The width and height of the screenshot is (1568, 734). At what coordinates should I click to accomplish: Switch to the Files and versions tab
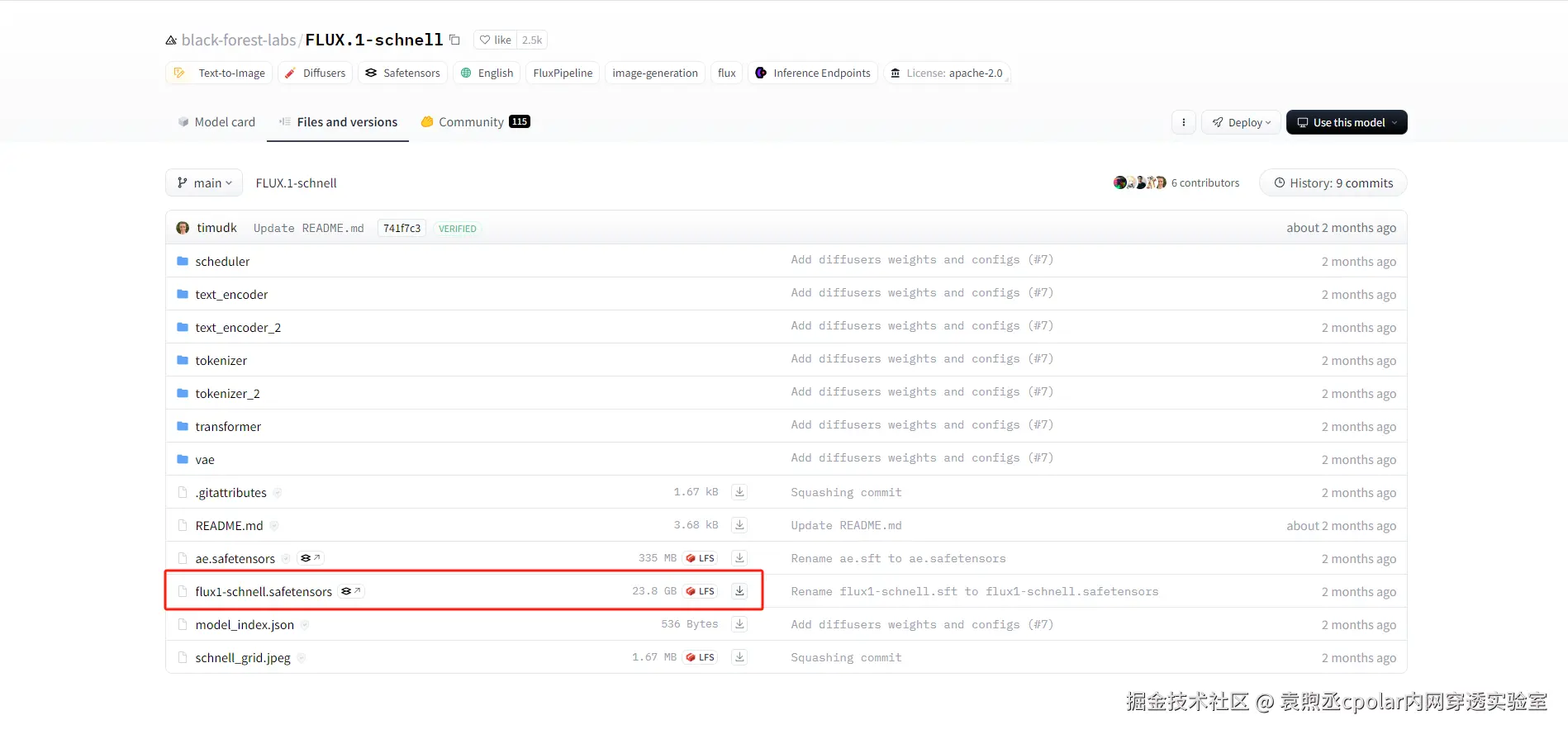pyautogui.click(x=338, y=122)
